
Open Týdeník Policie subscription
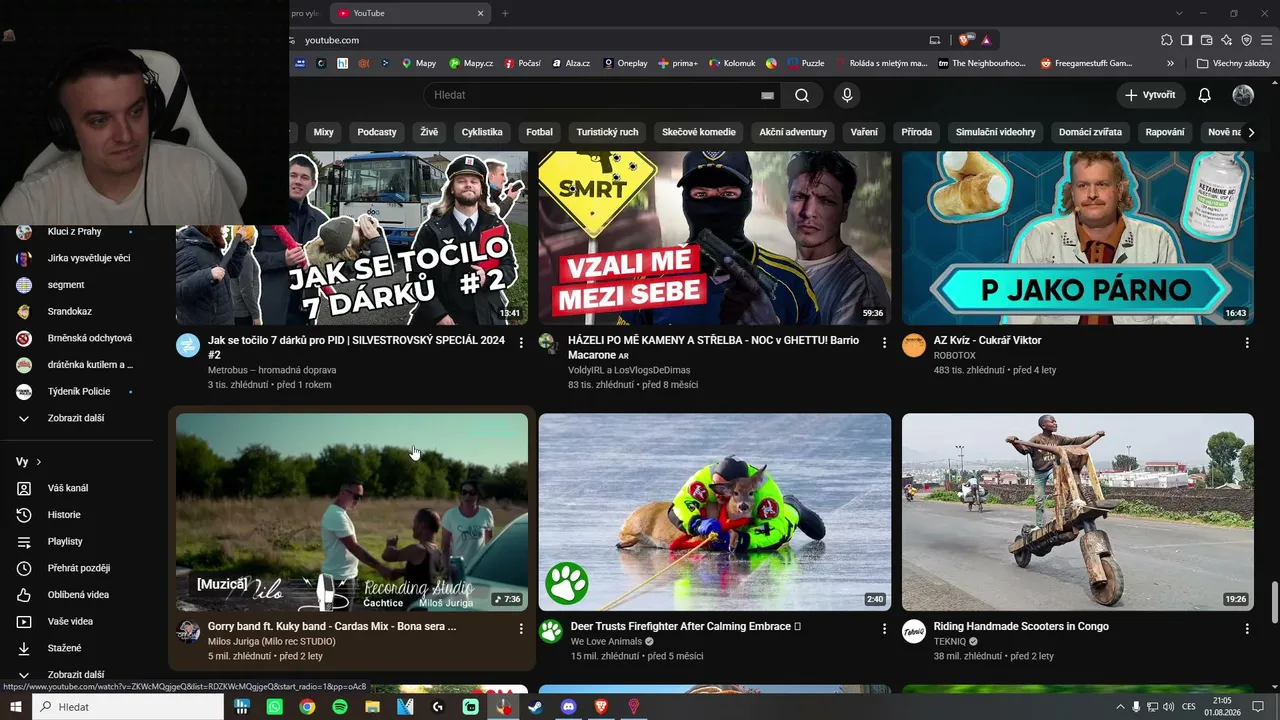click(x=78, y=391)
